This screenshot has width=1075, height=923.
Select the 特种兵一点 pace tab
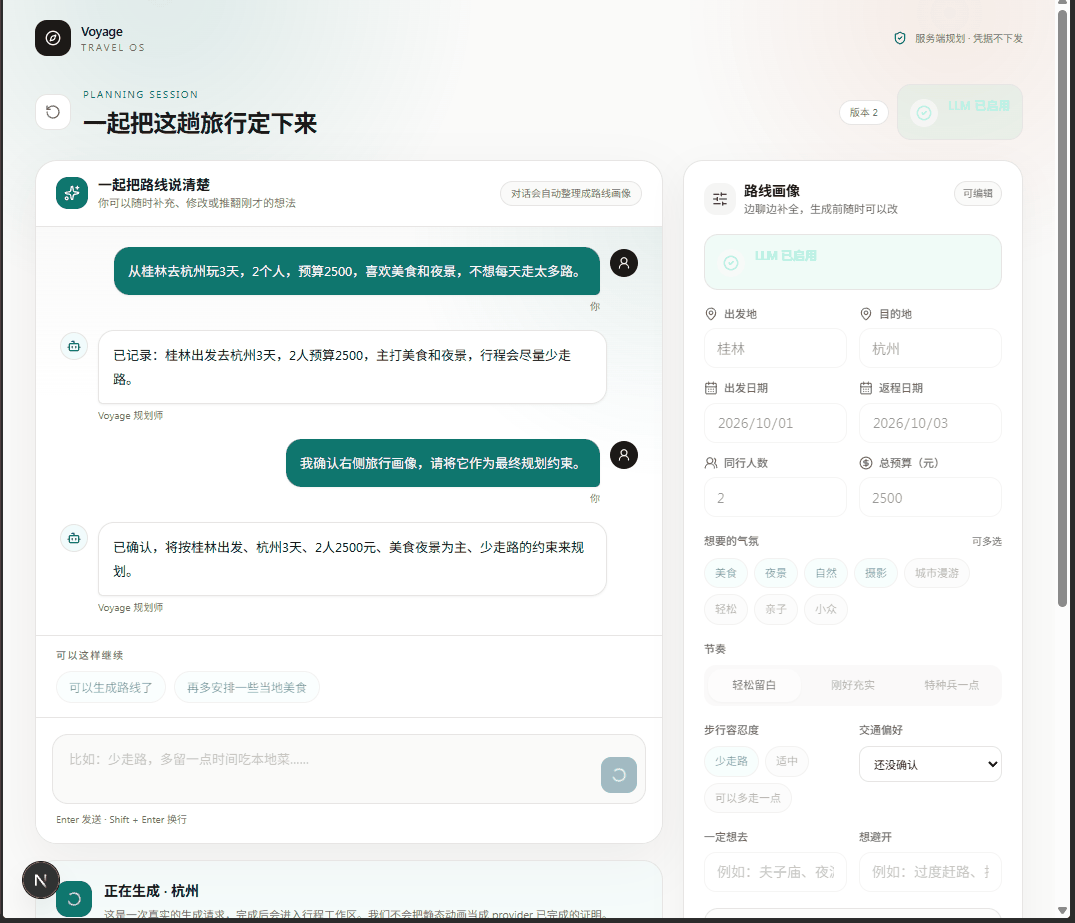click(951, 685)
